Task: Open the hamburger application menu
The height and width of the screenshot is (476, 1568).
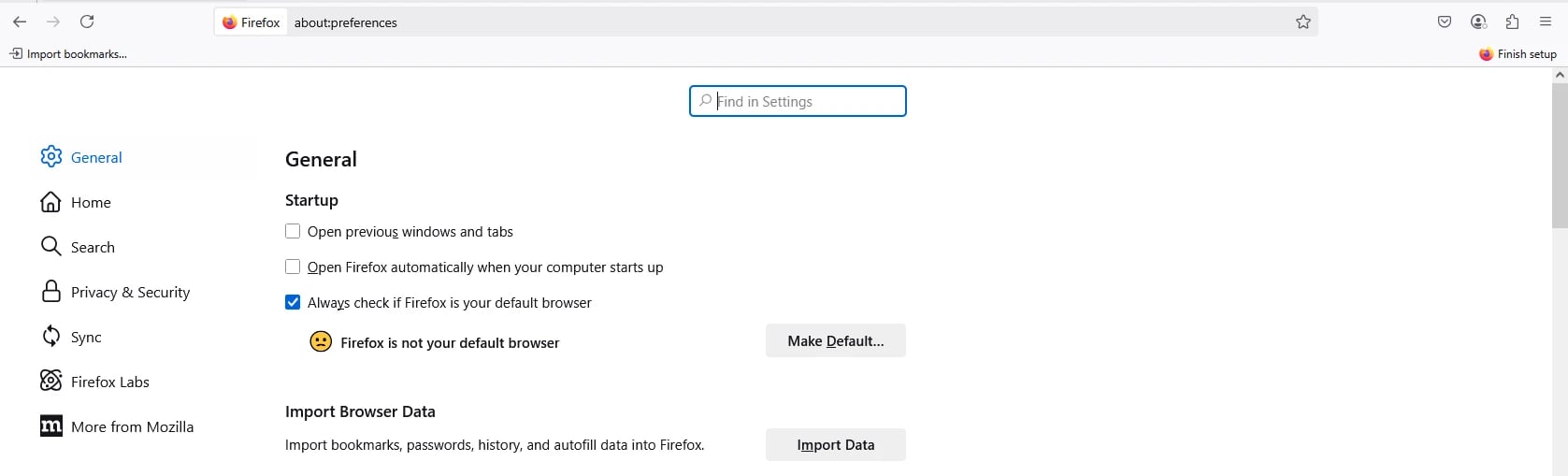Action: pos(1546,22)
